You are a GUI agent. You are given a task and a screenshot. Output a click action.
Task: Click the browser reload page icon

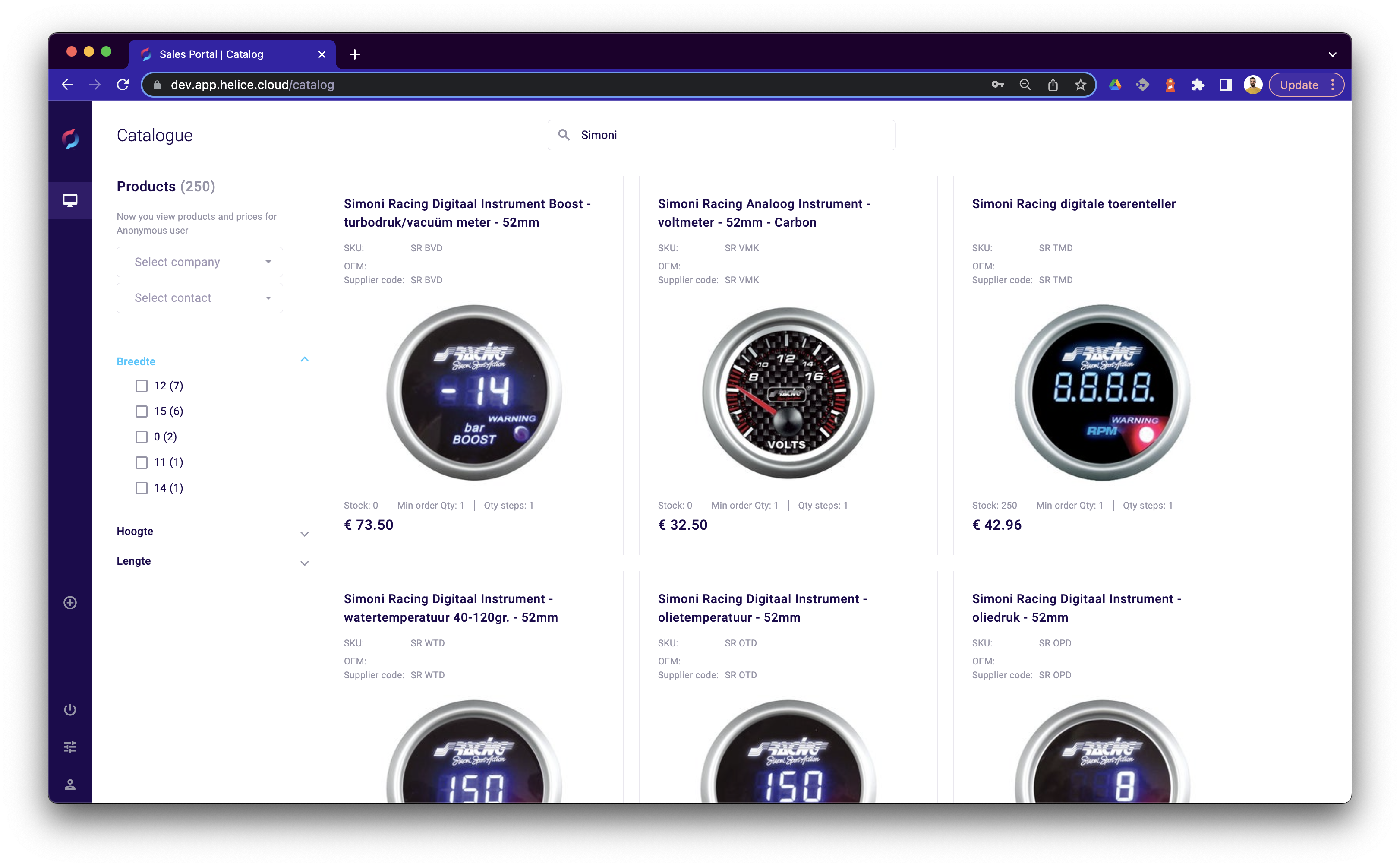[123, 85]
